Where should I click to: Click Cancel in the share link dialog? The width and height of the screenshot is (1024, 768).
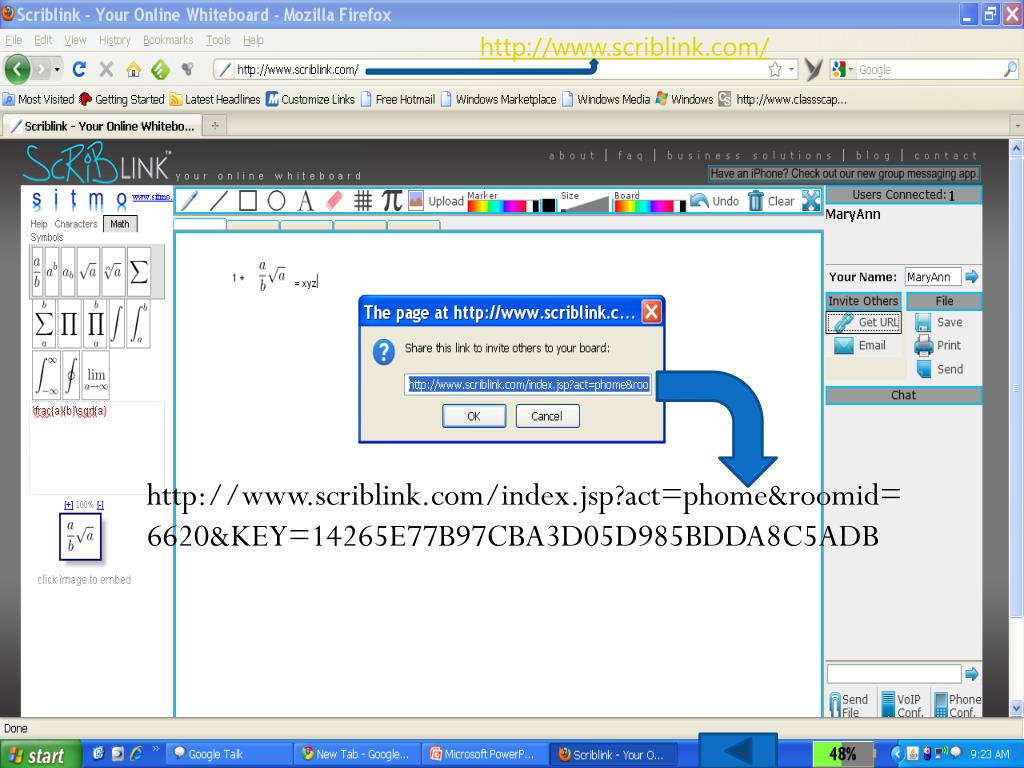[x=547, y=416]
